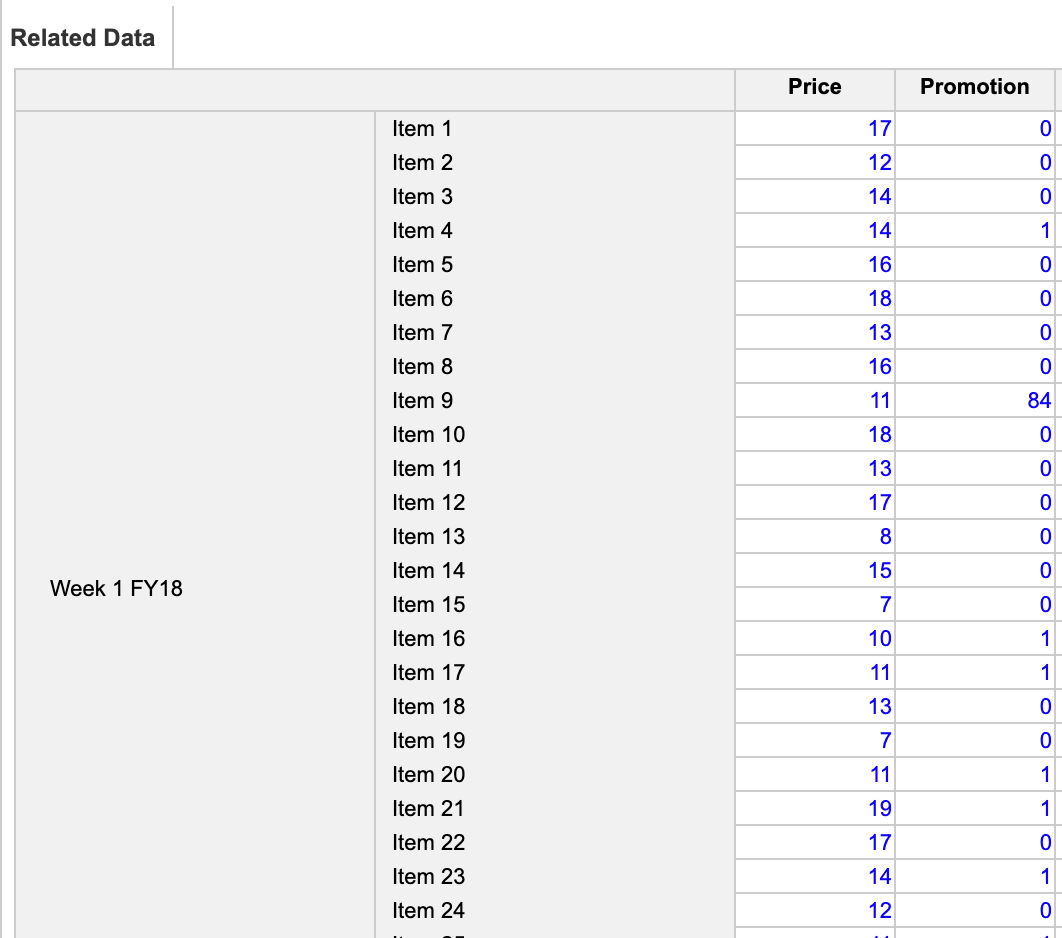Click the Price cell for Item 15
Screen dimensions: 1062x938
tap(815, 604)
